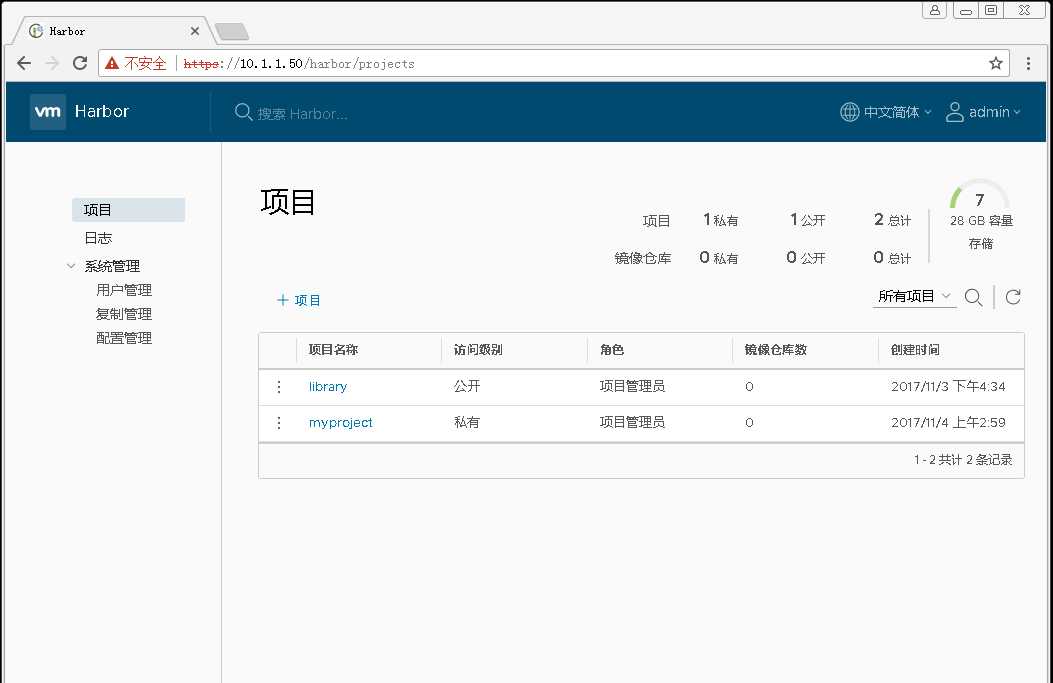Click the 项目 page heading
Screen dimensions: 1053x683
tap(288, 202)
